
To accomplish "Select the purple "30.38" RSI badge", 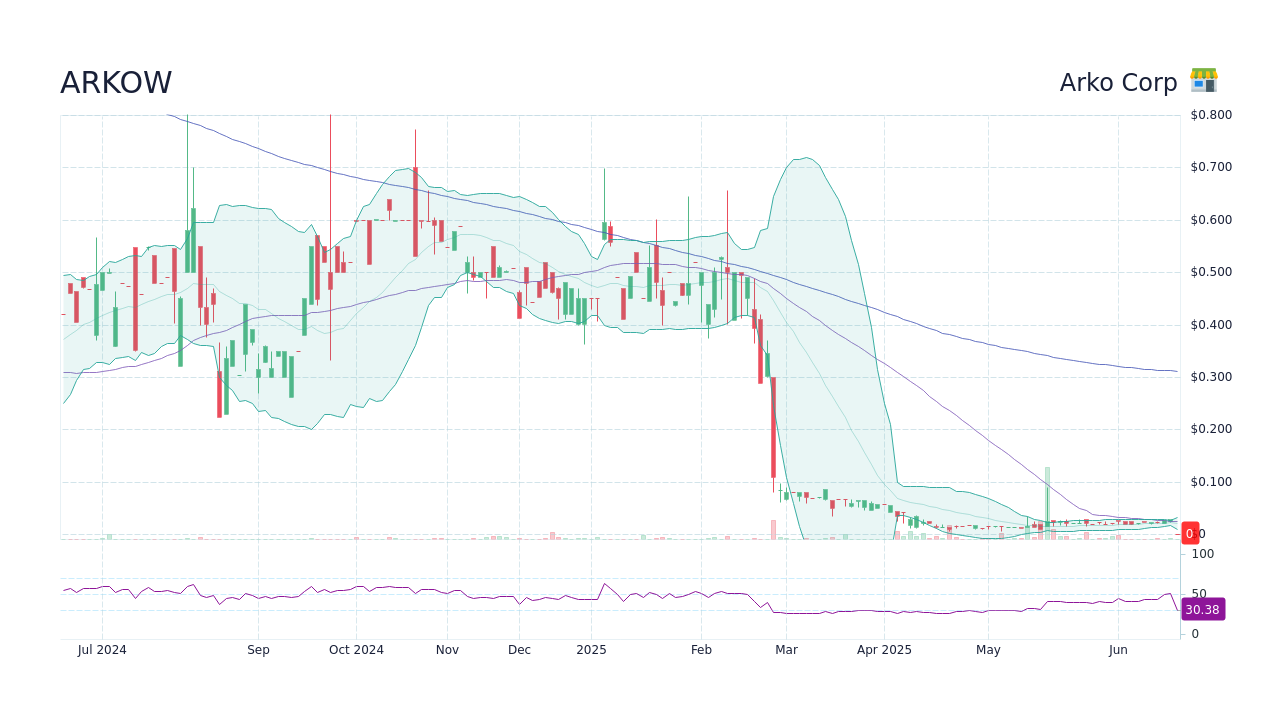I will [1203, 609].
